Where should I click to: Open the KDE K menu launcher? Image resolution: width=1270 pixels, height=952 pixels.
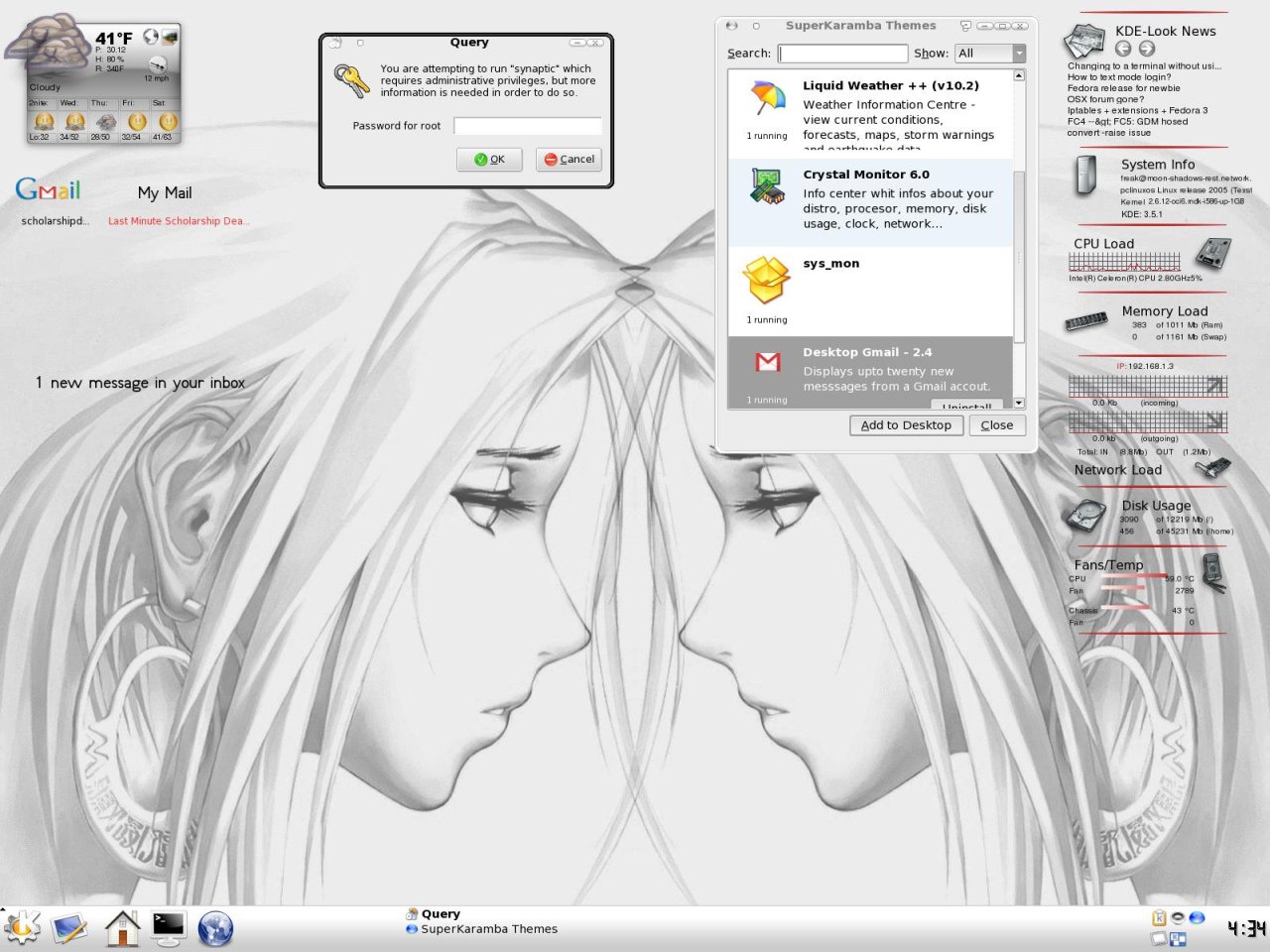pyautogui.click(x=21, y=927)
